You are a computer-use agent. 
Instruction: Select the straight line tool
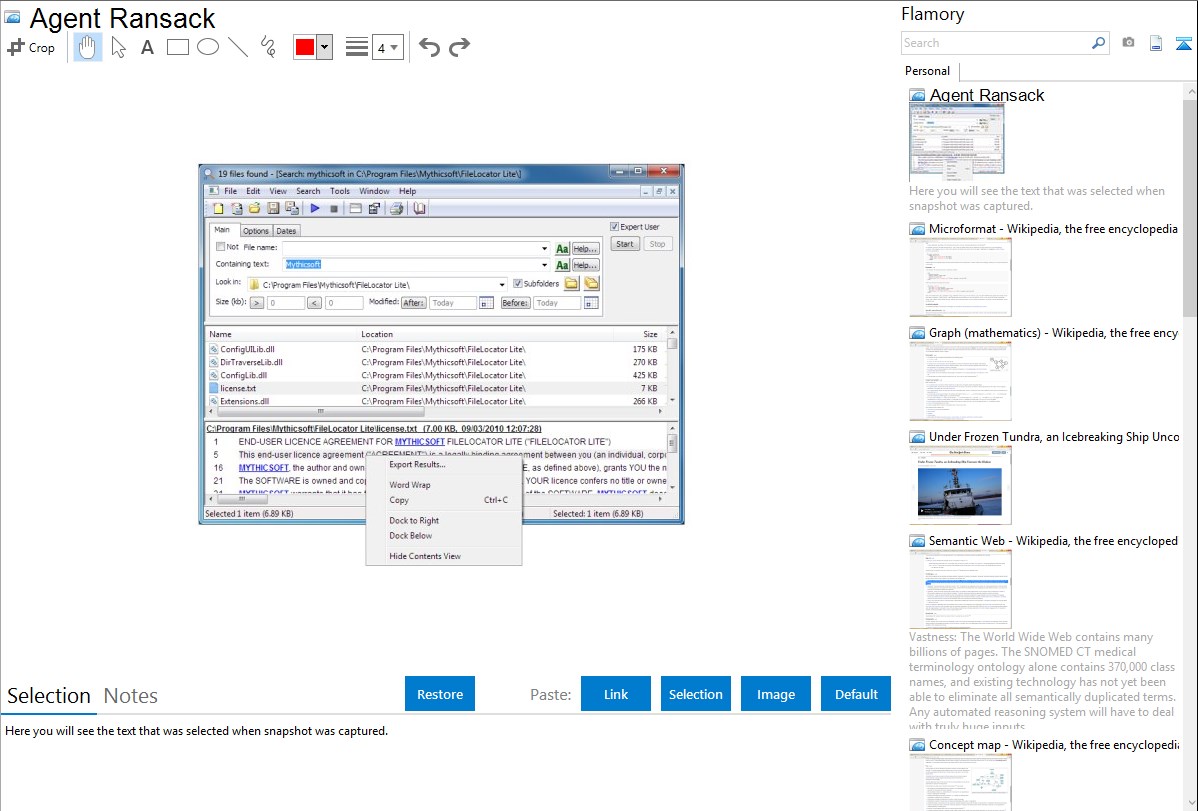coord(238,47)
